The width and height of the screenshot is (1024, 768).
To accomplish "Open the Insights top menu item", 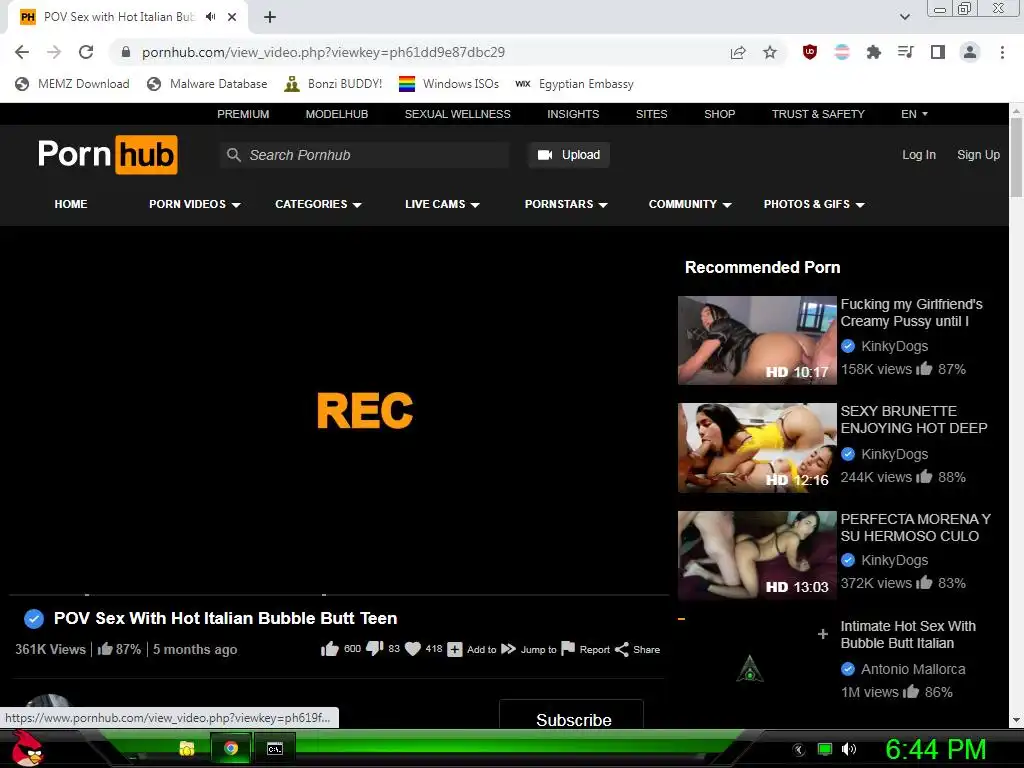I will point(573,114).
